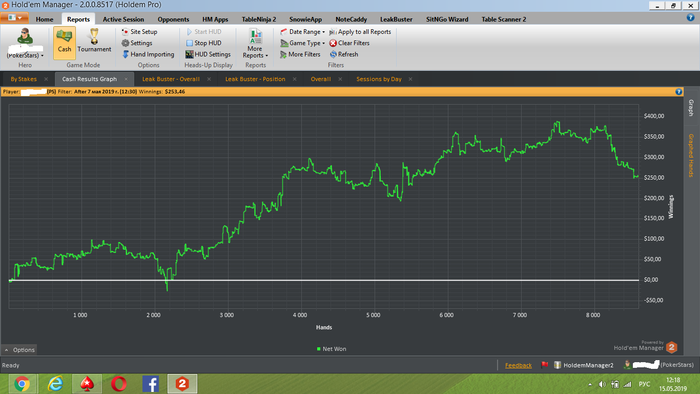Open HUD Settings
The width and height of the screenshot is (700, 394).
(x=208, y=54)
